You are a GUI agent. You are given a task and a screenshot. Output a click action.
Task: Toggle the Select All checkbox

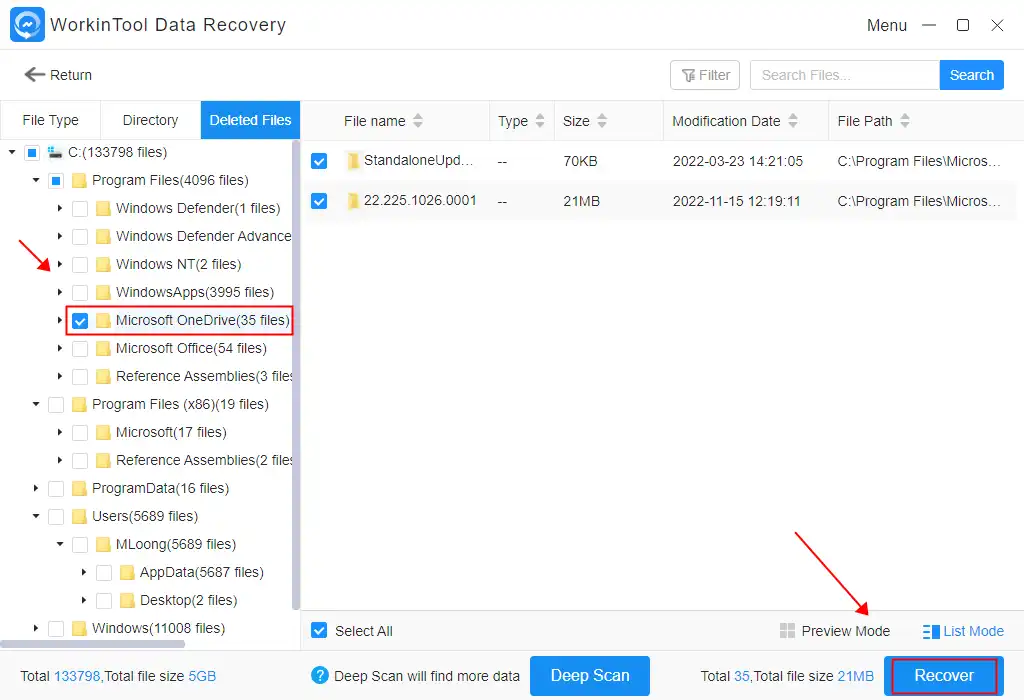tap(319, 630)
